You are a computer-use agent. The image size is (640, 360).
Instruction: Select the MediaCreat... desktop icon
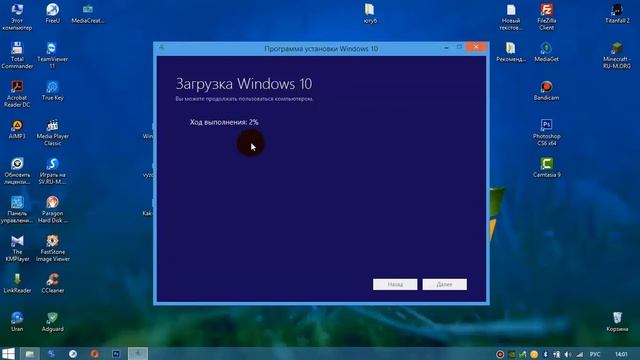click(x=88, y=13)
